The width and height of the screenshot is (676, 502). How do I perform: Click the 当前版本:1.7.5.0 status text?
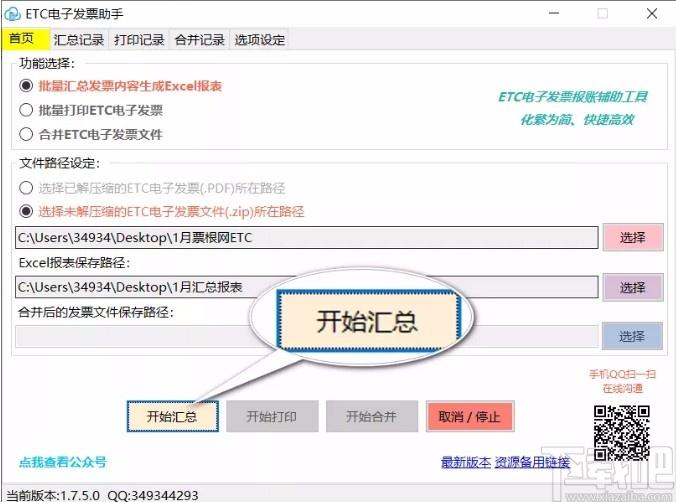[53, 496]
